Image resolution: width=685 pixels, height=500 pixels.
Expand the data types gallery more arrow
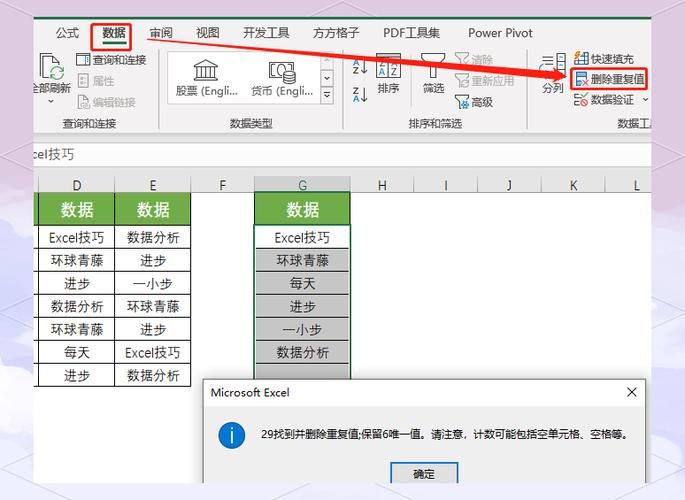(x=327, y=95)
